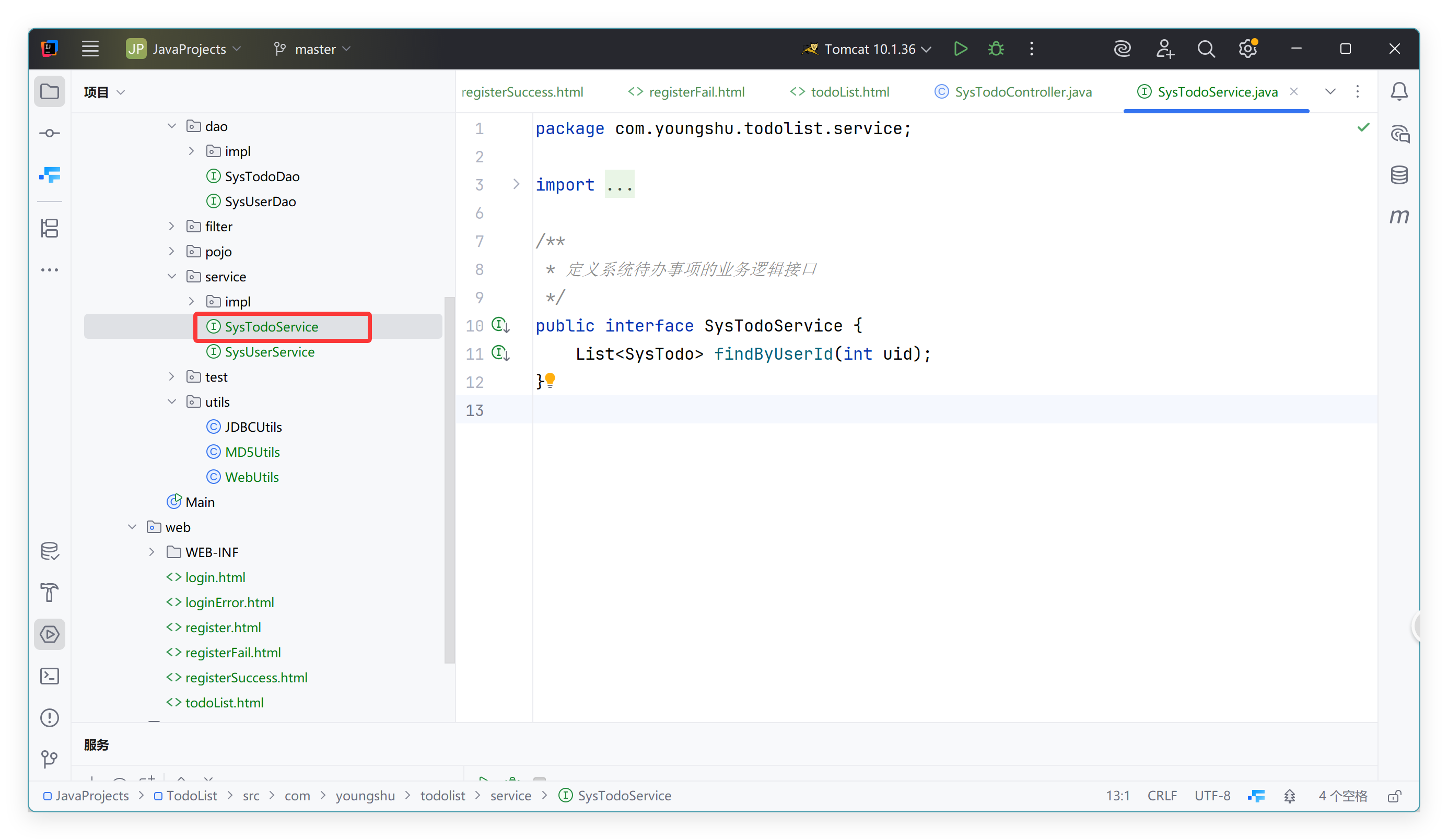Expand the pojo folder
The image size is (1448, 840).
172,252
